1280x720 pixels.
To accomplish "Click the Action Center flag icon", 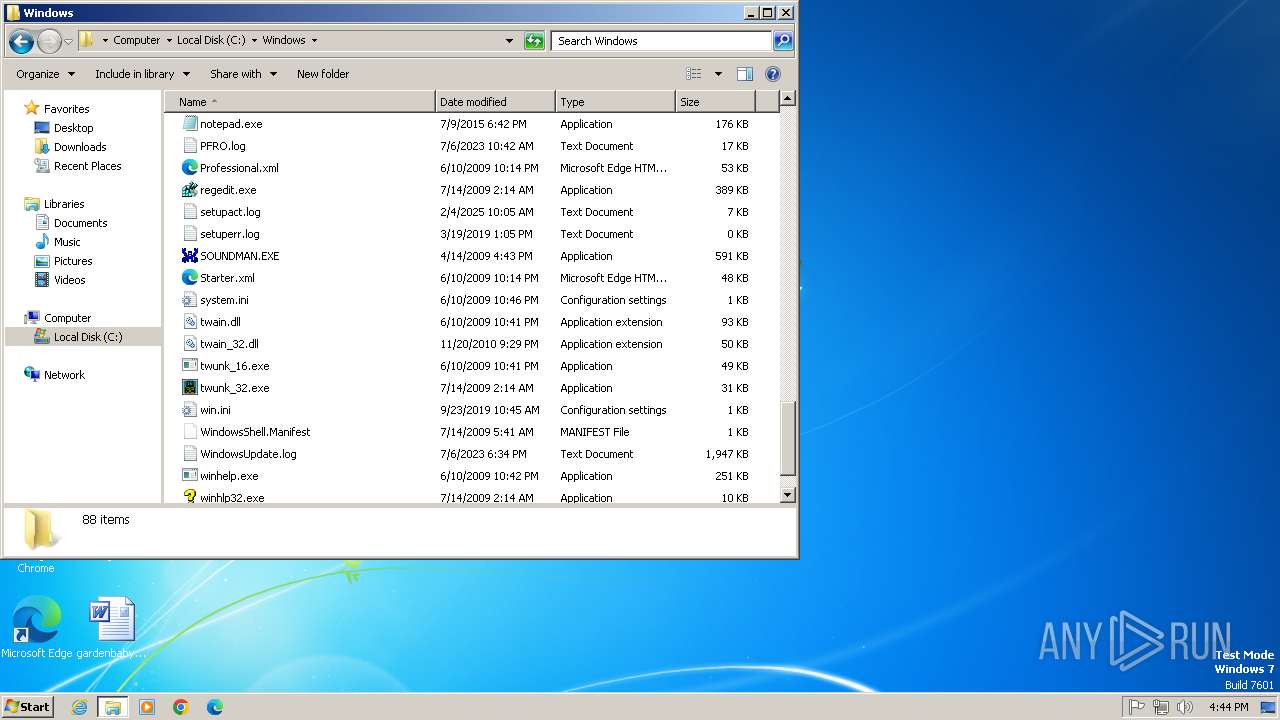I will pyautogui.click(x=1136, y=707).
